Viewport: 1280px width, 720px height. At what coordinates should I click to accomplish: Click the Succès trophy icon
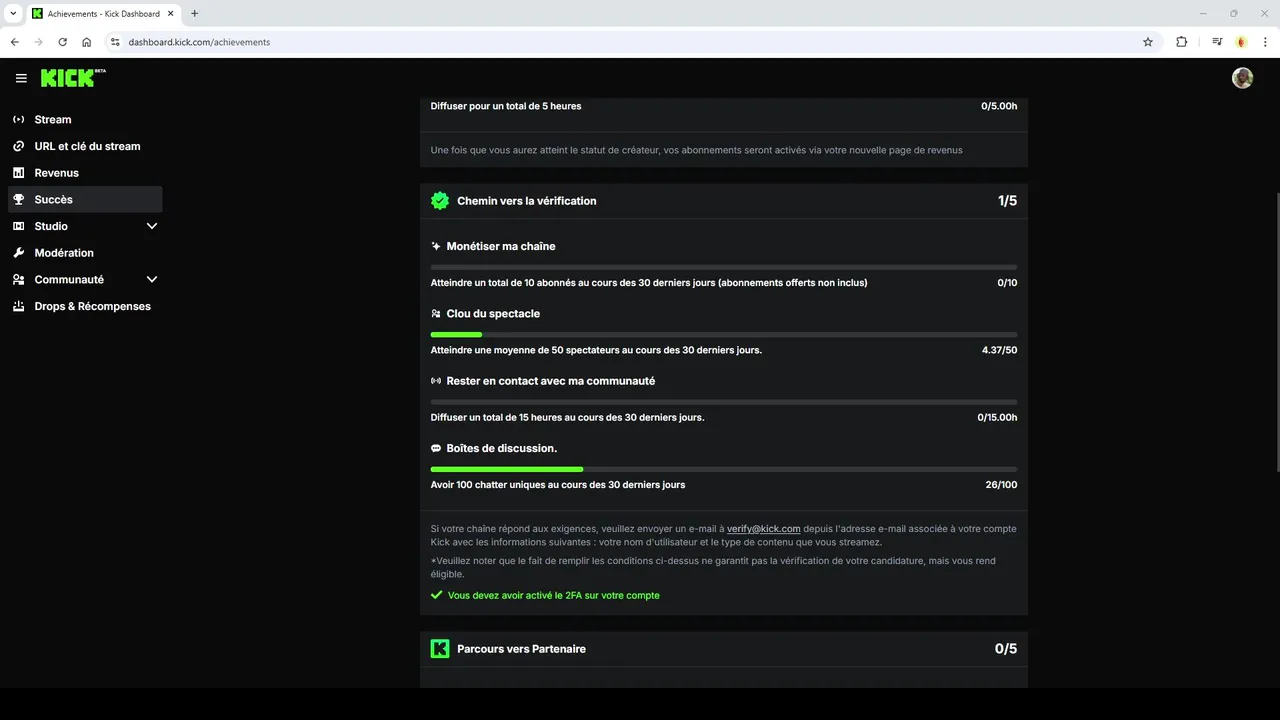(18, 199)
